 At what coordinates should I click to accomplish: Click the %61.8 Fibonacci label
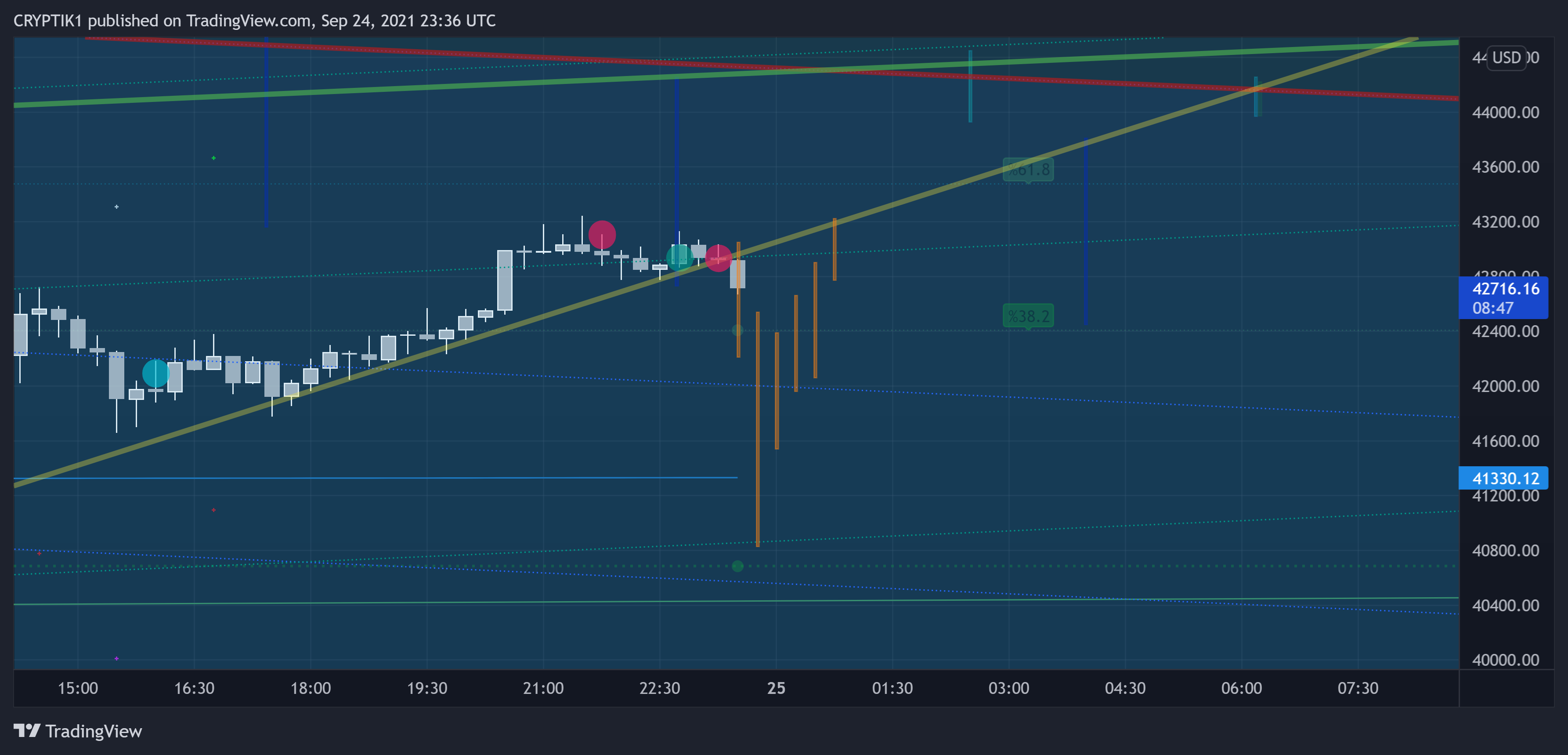coord(1028,169)
